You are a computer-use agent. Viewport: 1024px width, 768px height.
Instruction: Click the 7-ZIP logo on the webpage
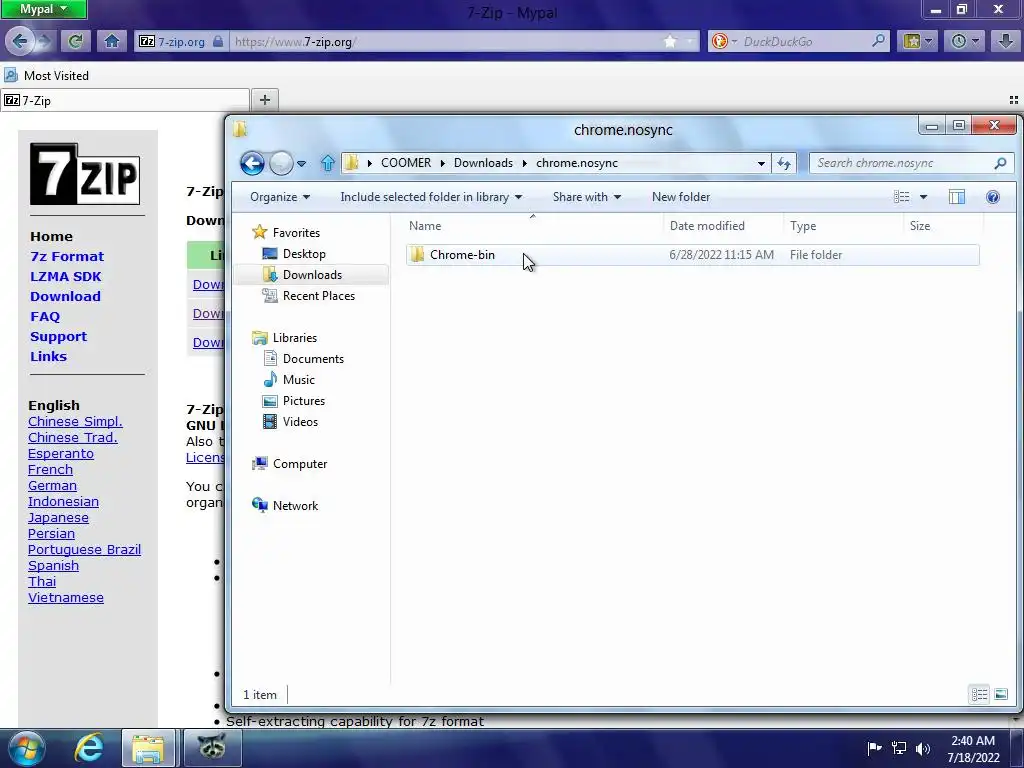tap(85, 174)
